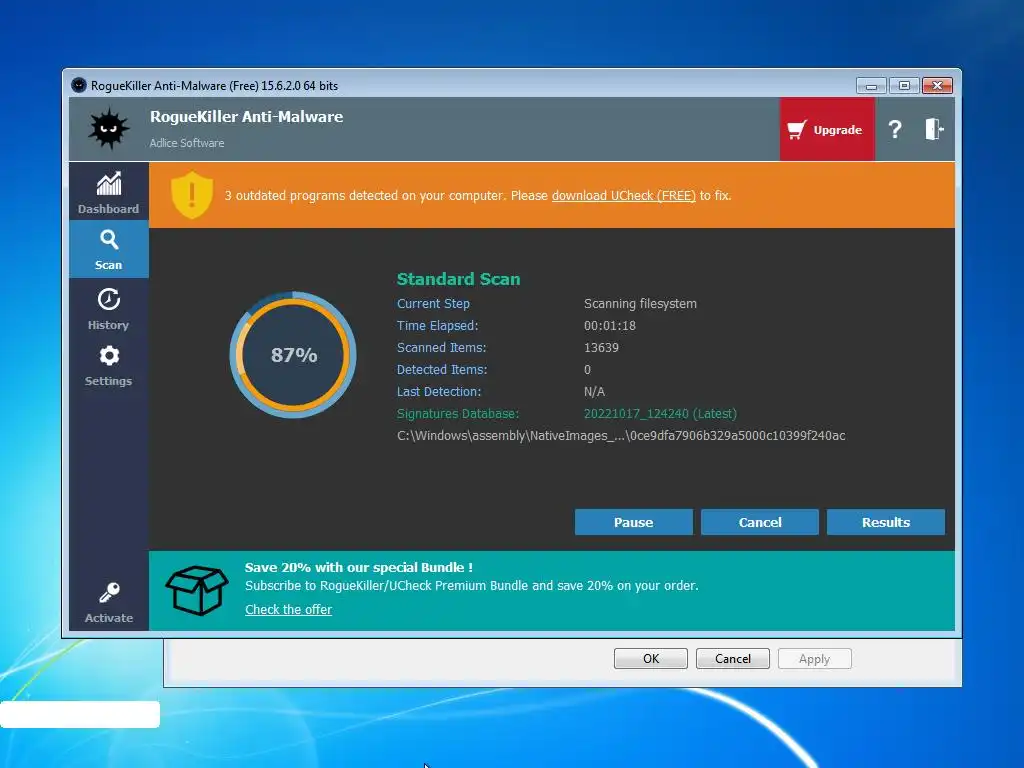Click the 87% circular progress indicator
This screenshot has width=1024, height=768.
click(x=293, y=355)
